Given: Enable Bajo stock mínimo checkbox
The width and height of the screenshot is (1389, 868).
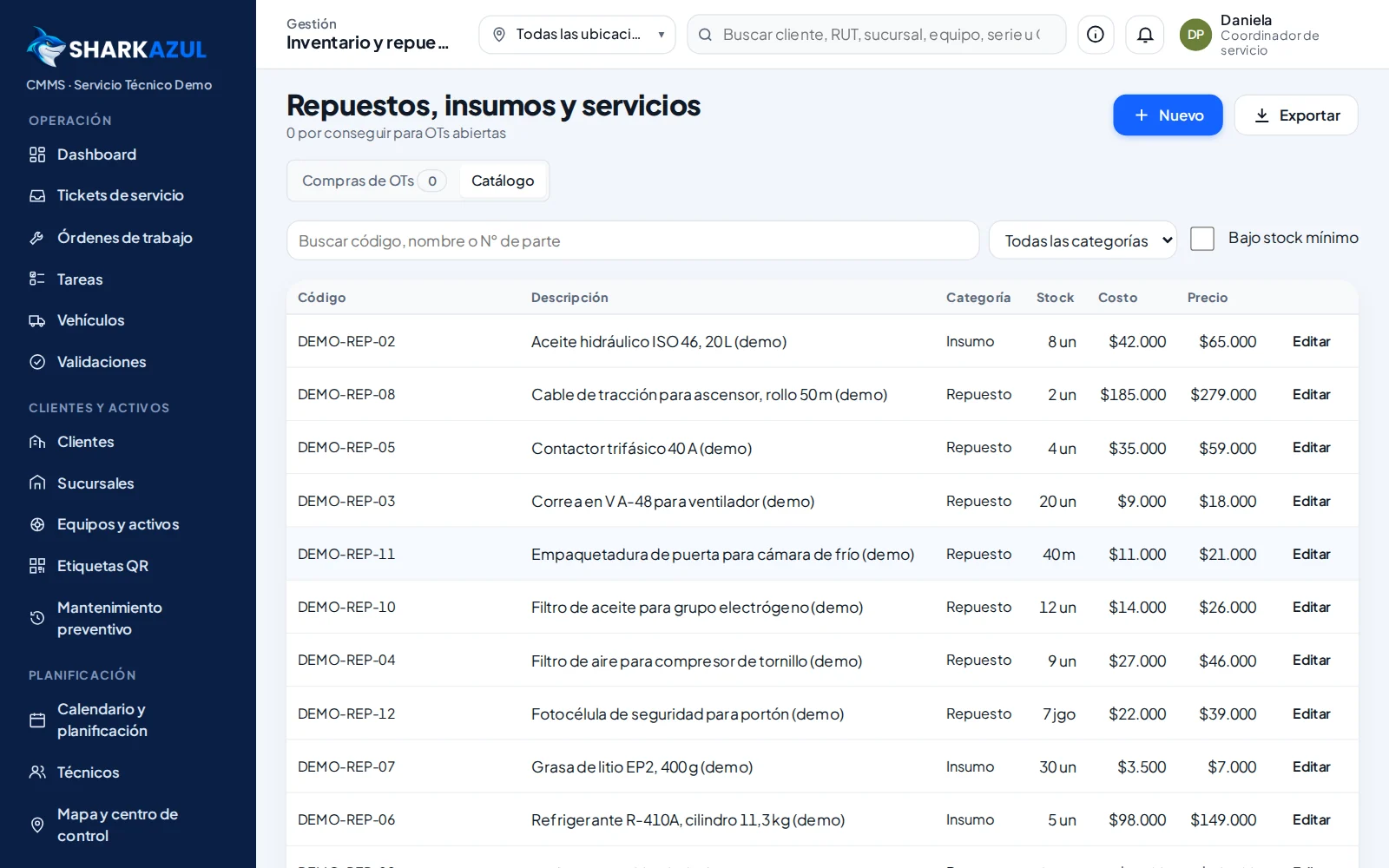Looking at the screenshot, I should click(1202, 239).
